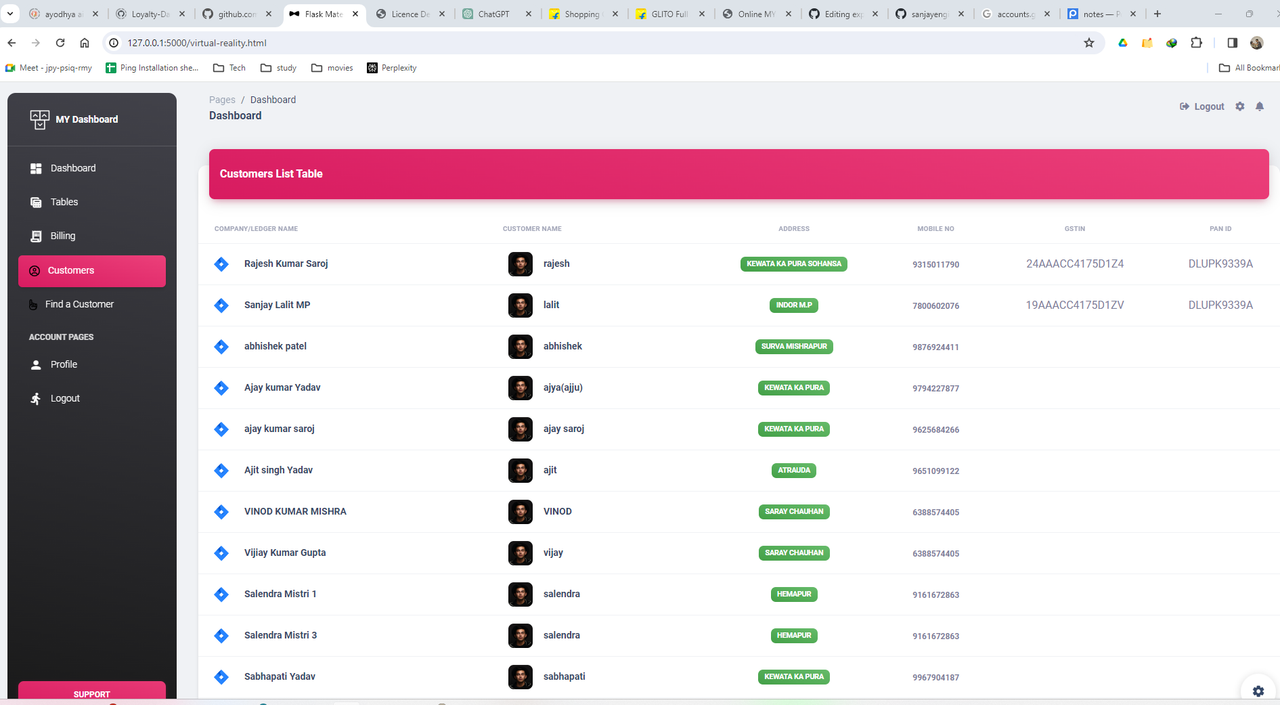Open movies bookmarks folder

click(332, 68)
